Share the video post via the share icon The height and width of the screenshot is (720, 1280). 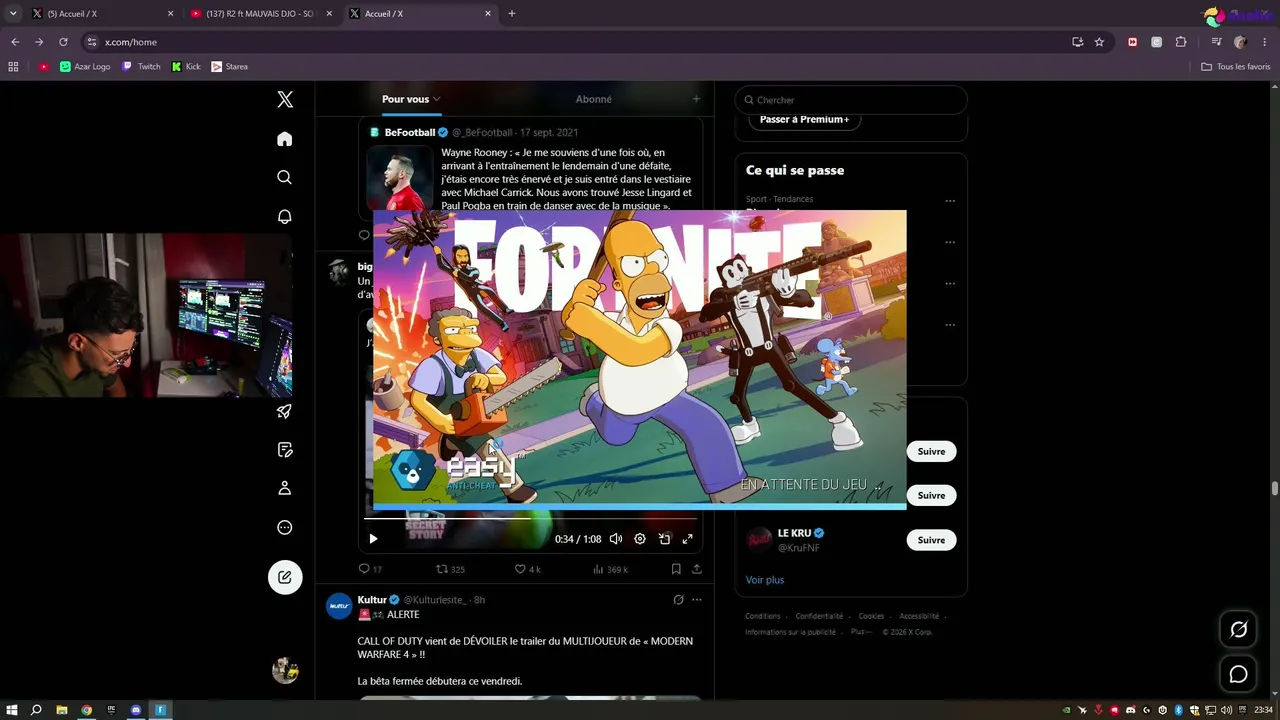click(x=697, y=569)
